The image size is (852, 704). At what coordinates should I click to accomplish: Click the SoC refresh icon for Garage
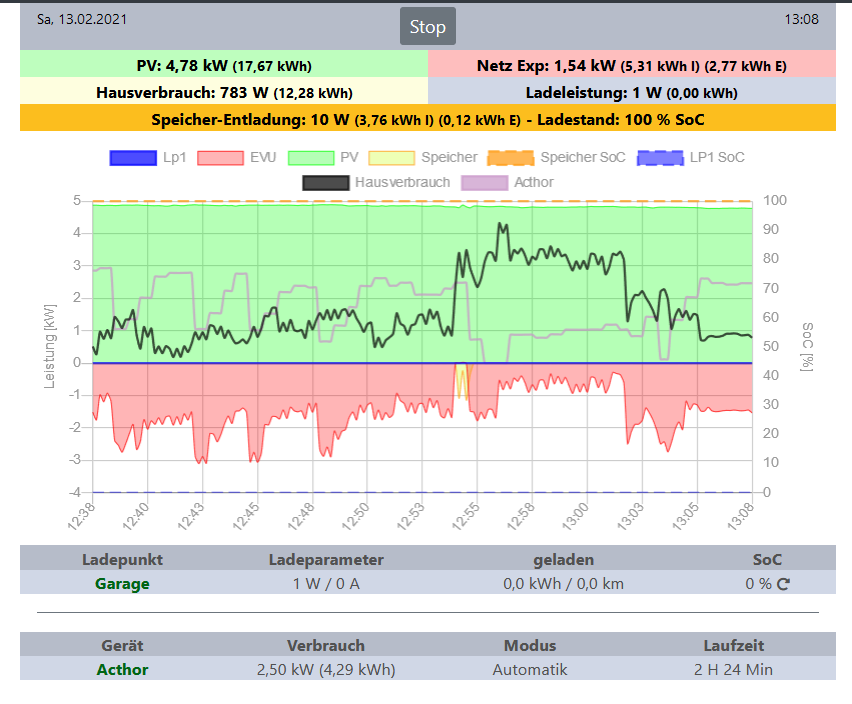pyautogui.click(x=783, y=584)
